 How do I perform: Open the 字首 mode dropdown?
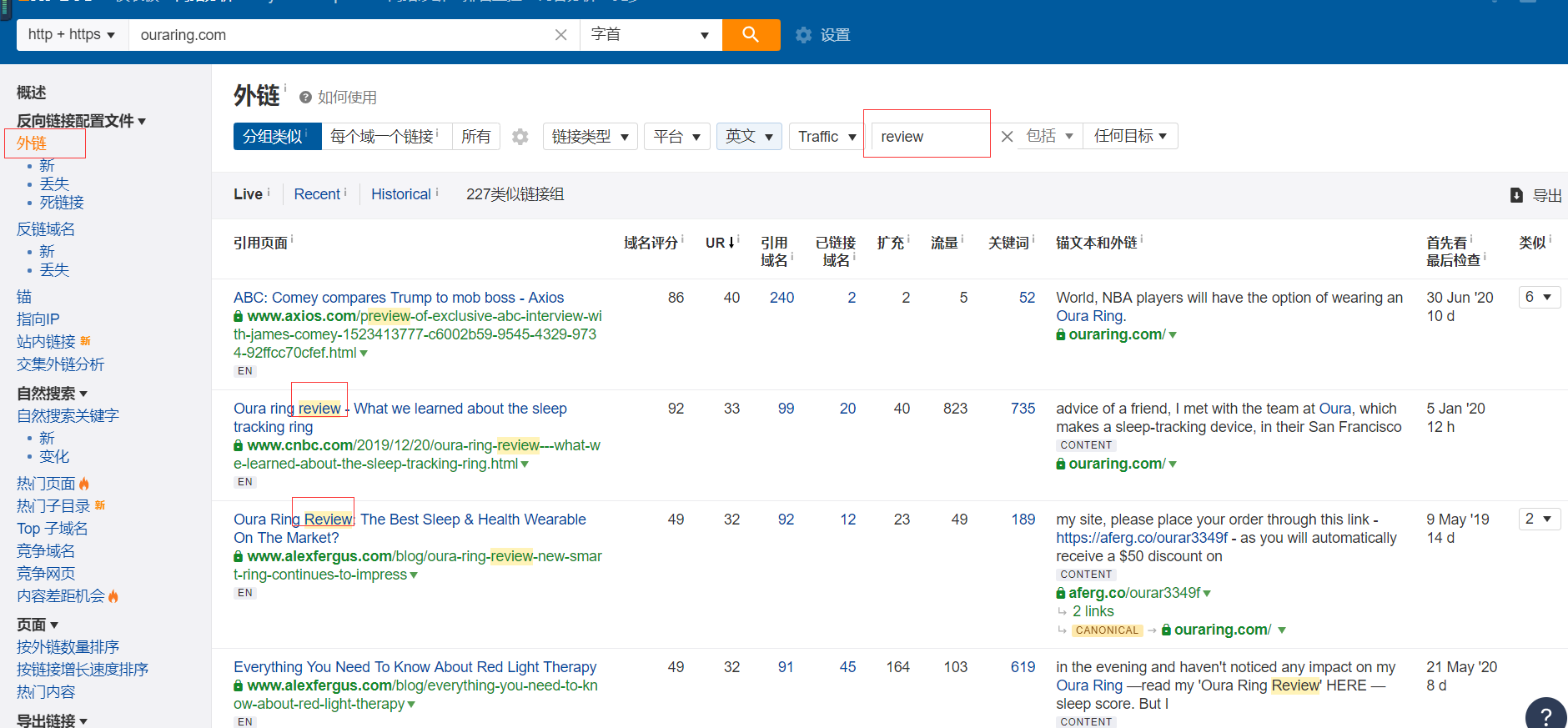click(x=651, y=35)
